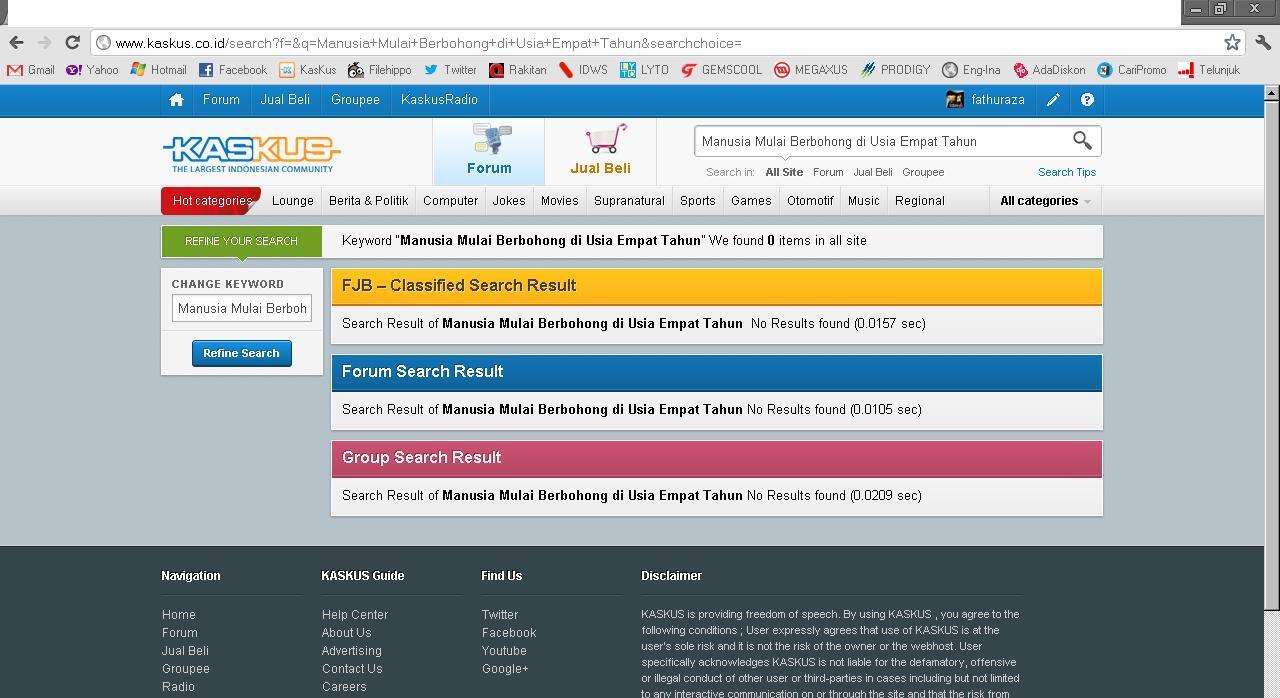Open the Movies category
The height and width of the screenshot is (698, 1280).
pyautogui.click(x=560, y=201)
